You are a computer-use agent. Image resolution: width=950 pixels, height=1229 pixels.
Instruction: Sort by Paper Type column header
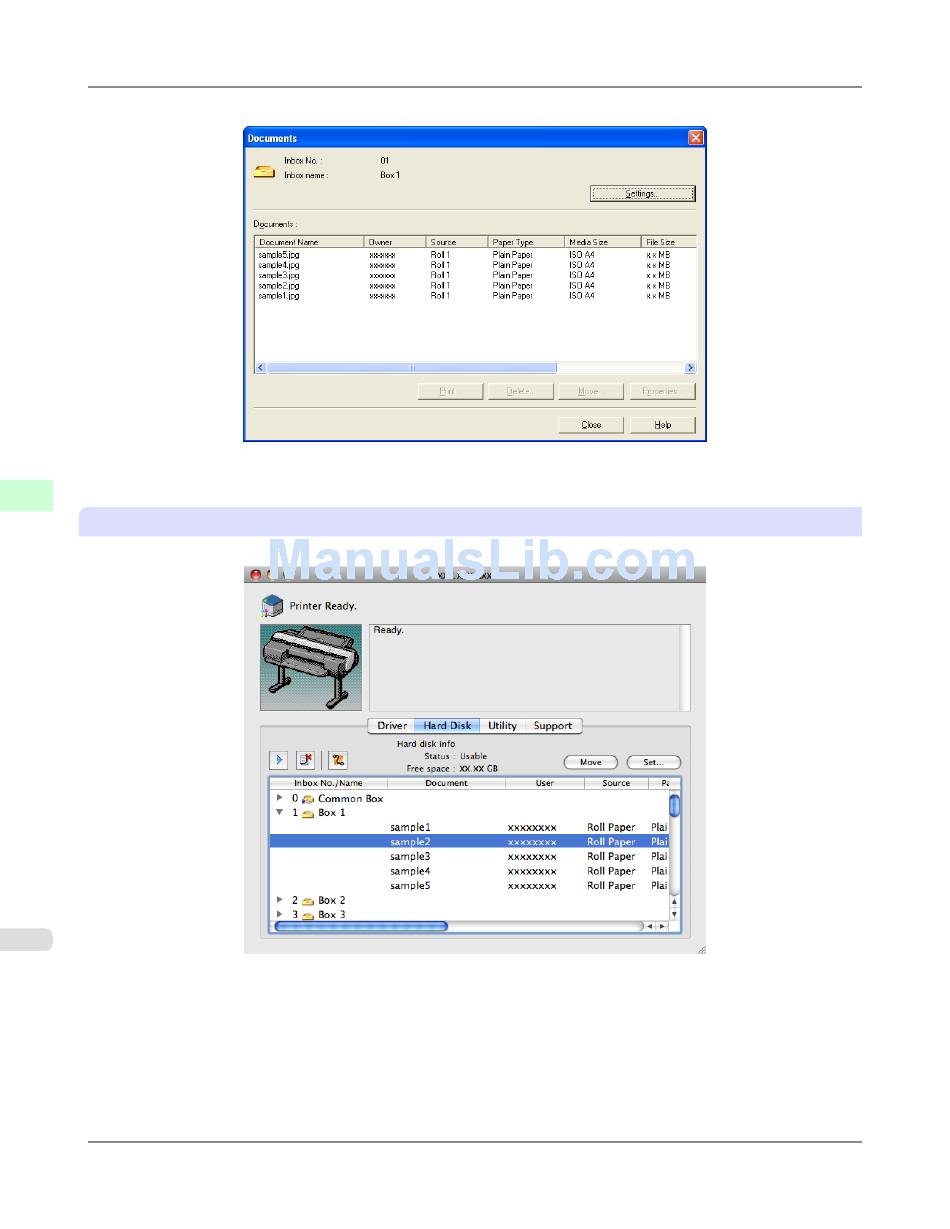(526, 242)
